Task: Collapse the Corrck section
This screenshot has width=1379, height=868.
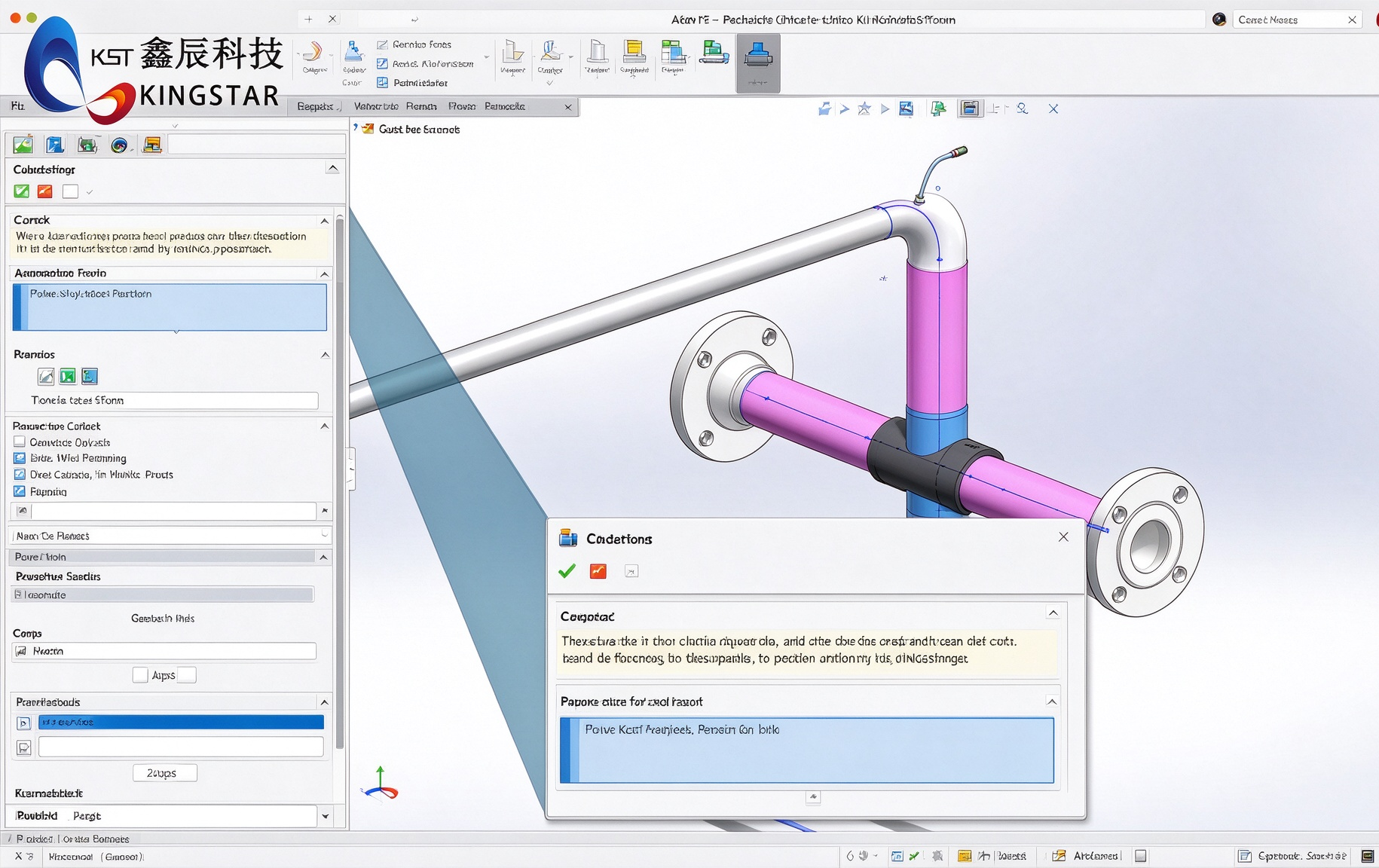Action: tap(325, 221)
